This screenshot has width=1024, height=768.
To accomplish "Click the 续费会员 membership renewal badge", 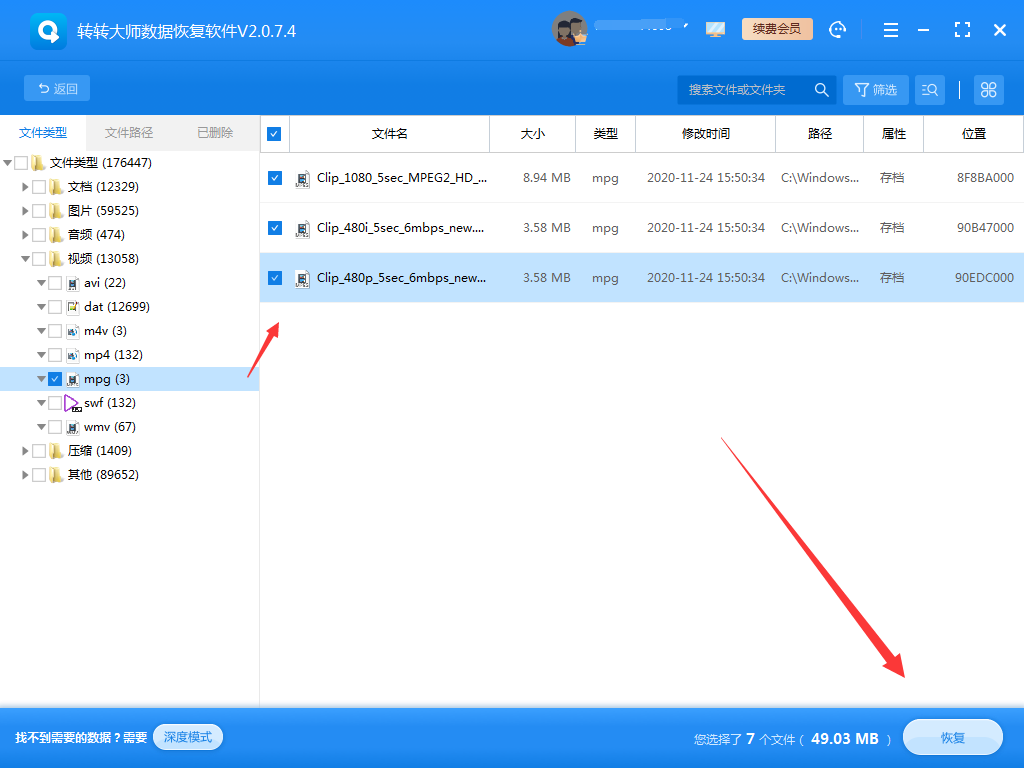I will click(x=778, y=29).
